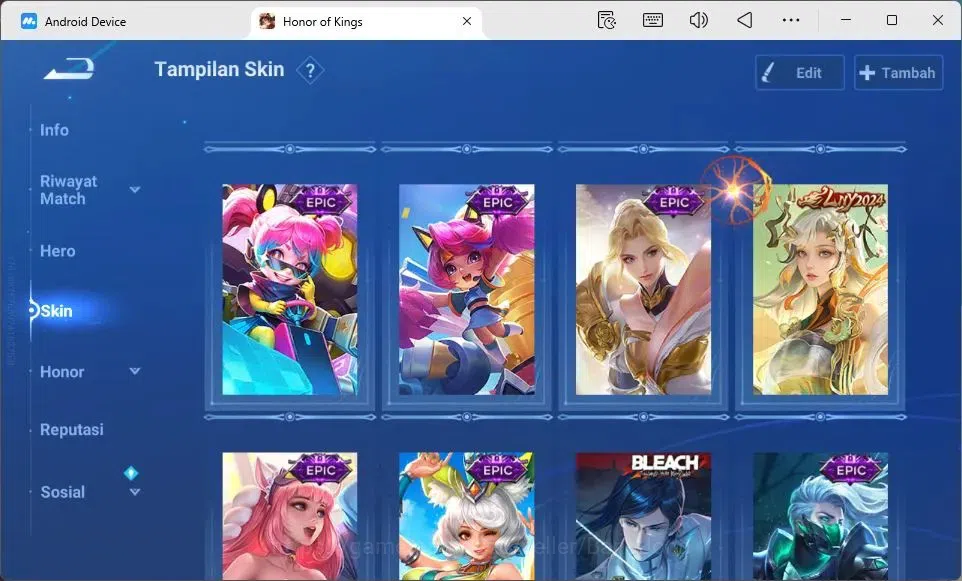Minimize the emulator window
Viewport: 962px width, 581px height.
click(845, 20)
